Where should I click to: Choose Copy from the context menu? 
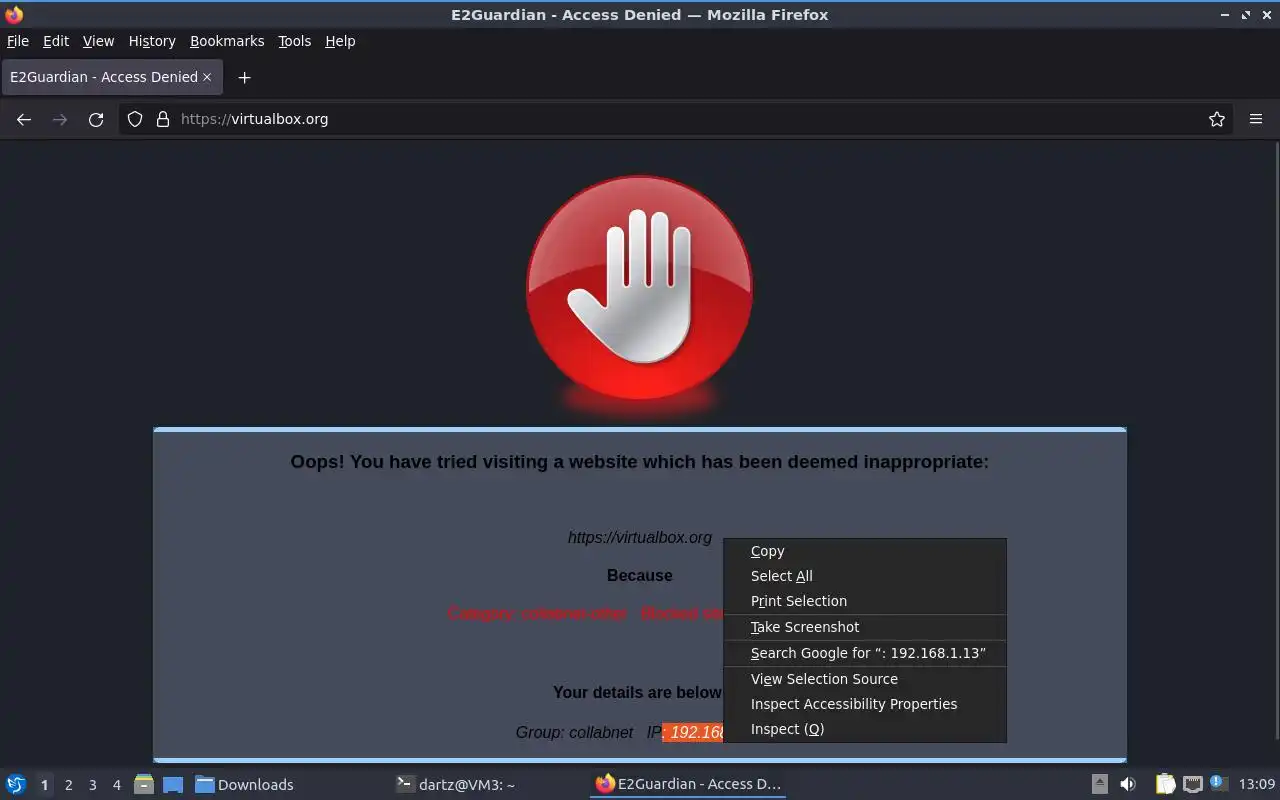click(865, 551)
